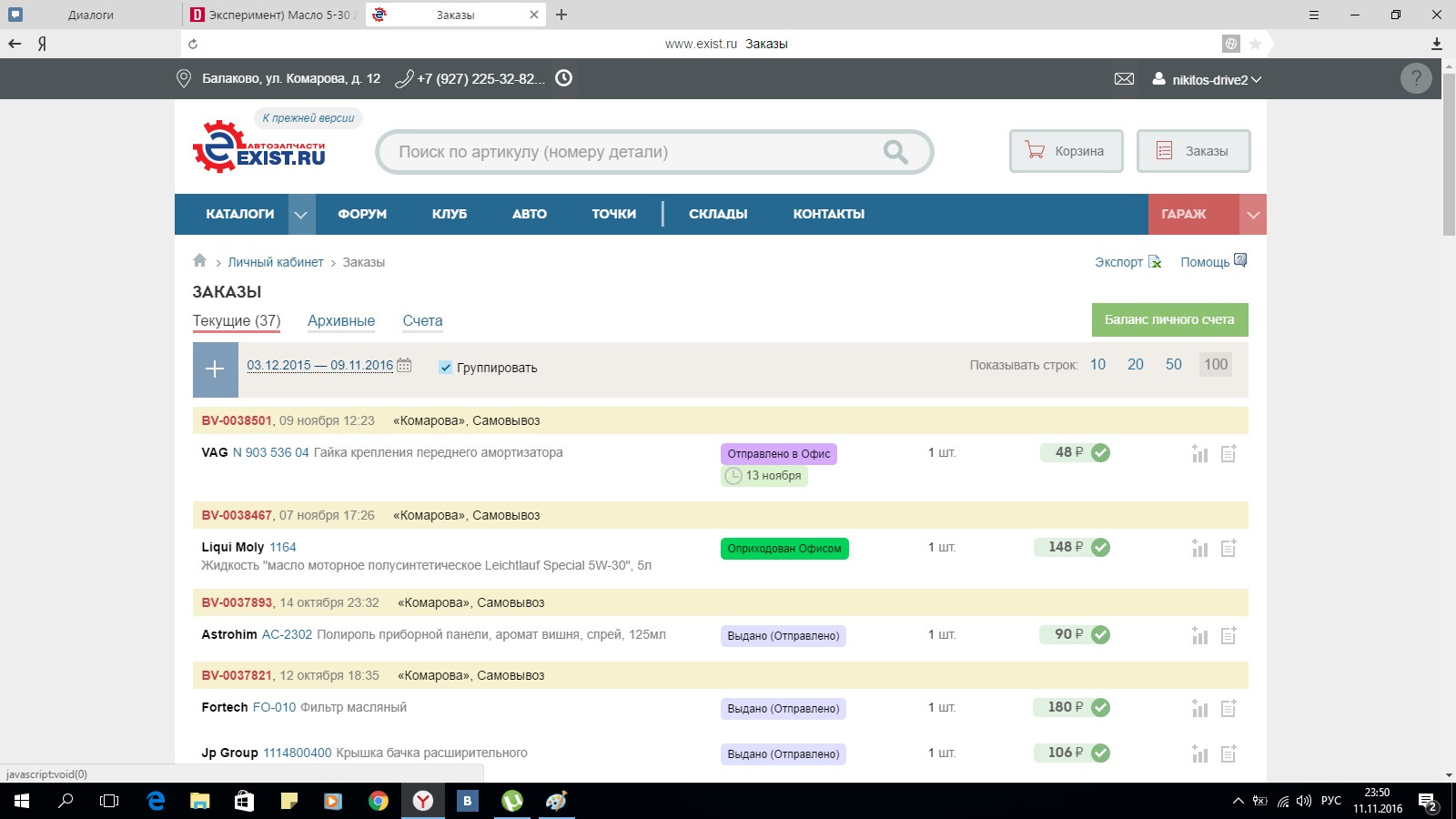This screenshot has width=1456, height=819.
Task: Open browser downloads arrow icon
Action: click(1437, 44)
